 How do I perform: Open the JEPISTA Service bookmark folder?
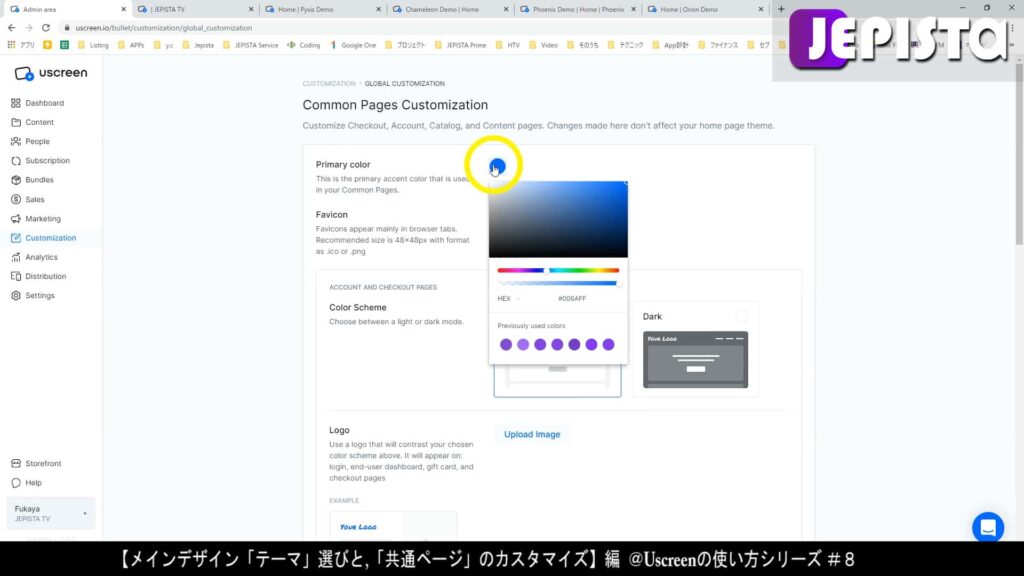pos(251,45)
